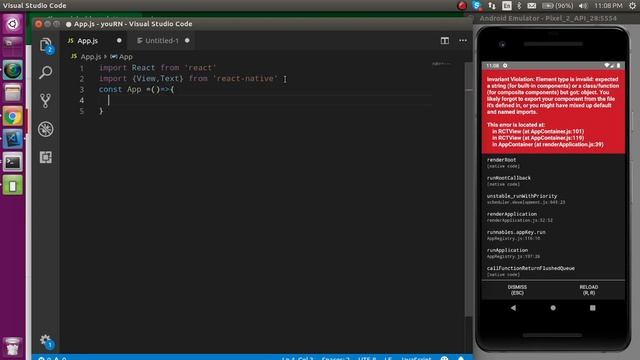
Task: Click the editor vertical scrollbar
Action: 469,188
